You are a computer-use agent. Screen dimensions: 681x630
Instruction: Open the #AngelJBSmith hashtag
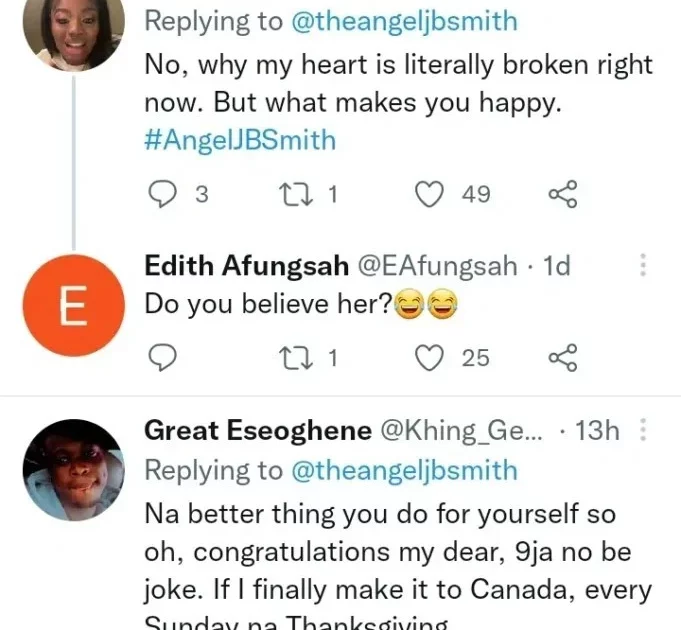click(240, 139)
